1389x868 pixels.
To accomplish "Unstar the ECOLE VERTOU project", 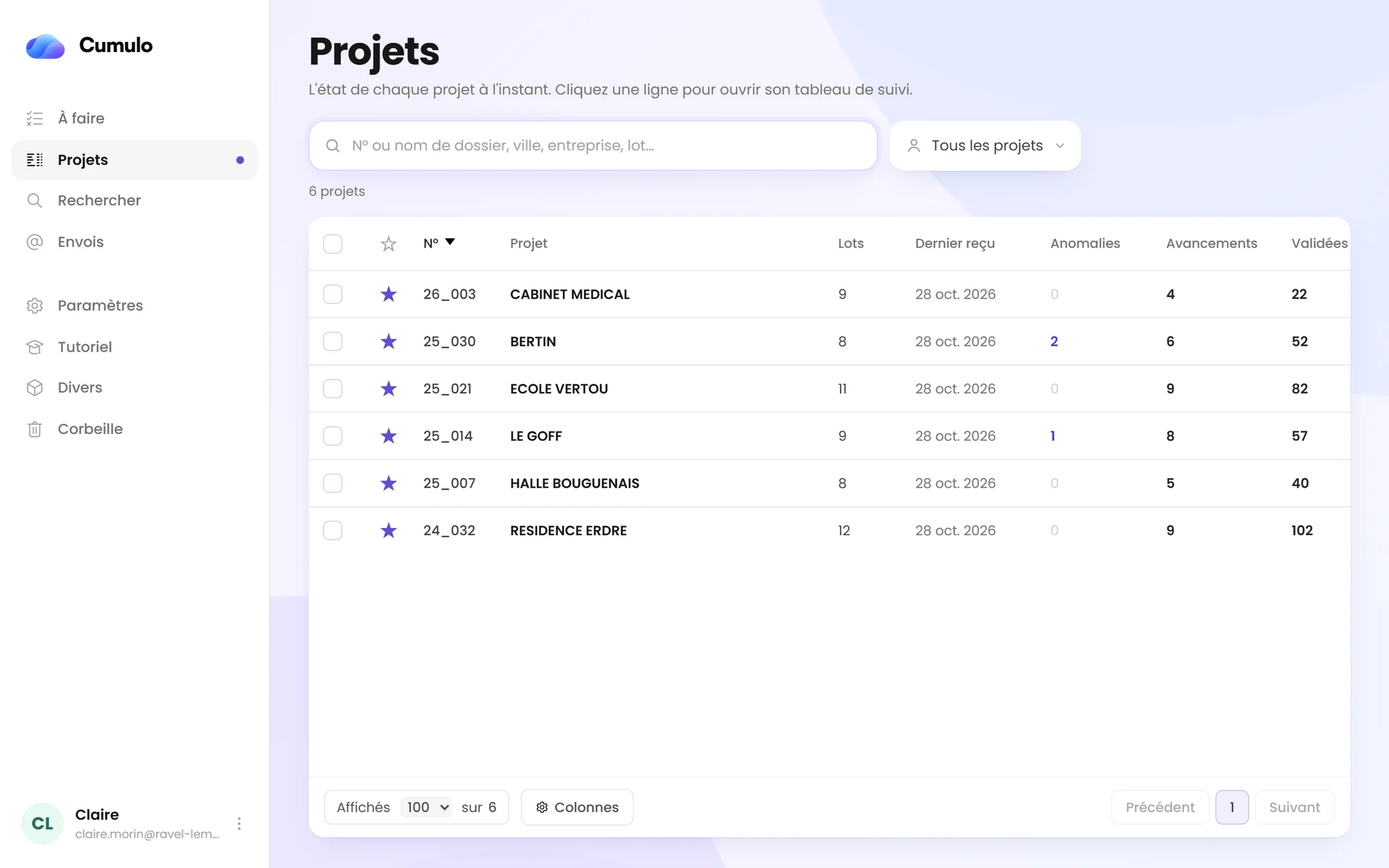I will (x=388, y=388).
